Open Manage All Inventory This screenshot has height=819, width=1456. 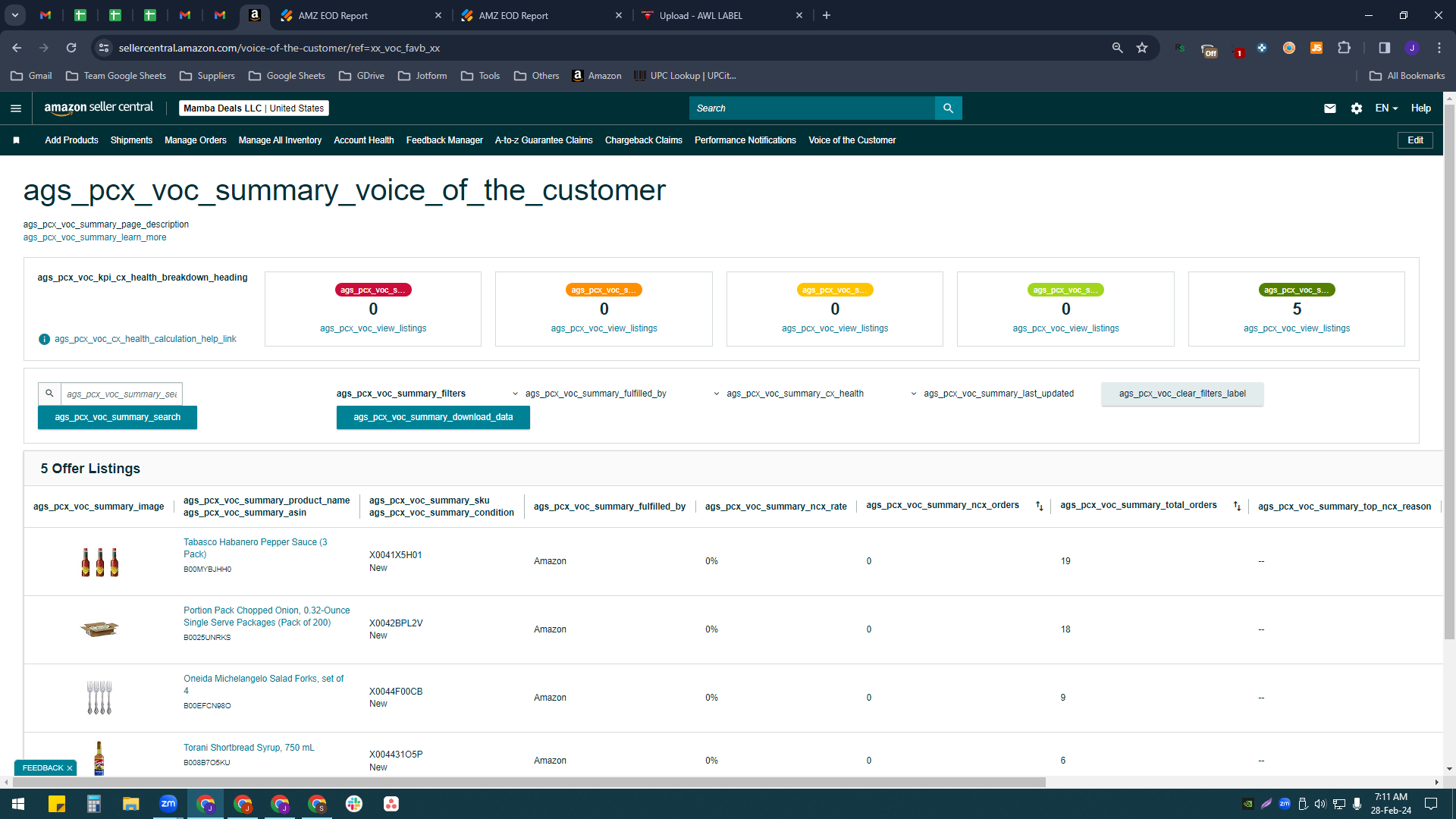point(280,140)
